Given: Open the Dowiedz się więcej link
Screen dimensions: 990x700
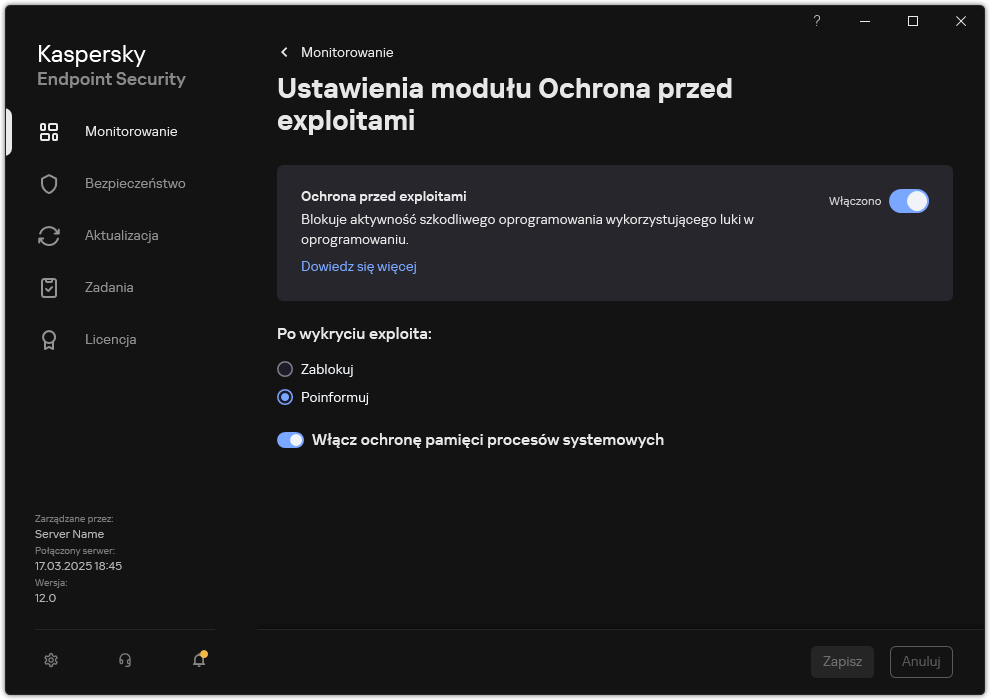Looking at the screenshot, I should (x=358, y=266).
